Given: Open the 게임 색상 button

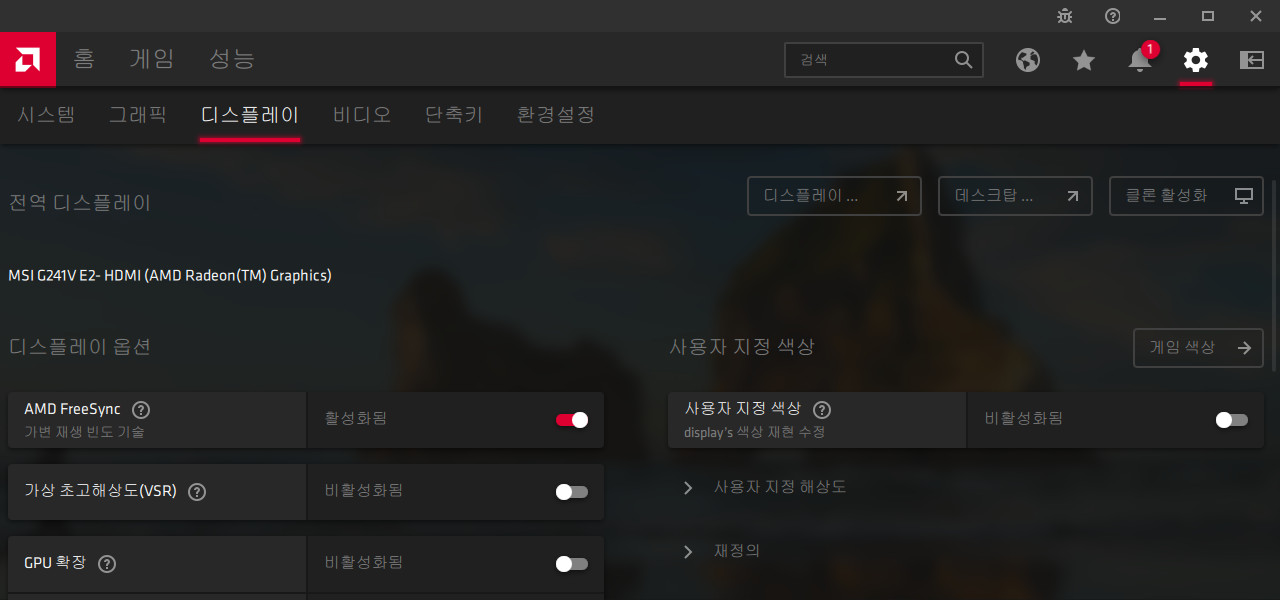Looking at the screenshot, I should pyautogui.click(x=1198, y=348).
